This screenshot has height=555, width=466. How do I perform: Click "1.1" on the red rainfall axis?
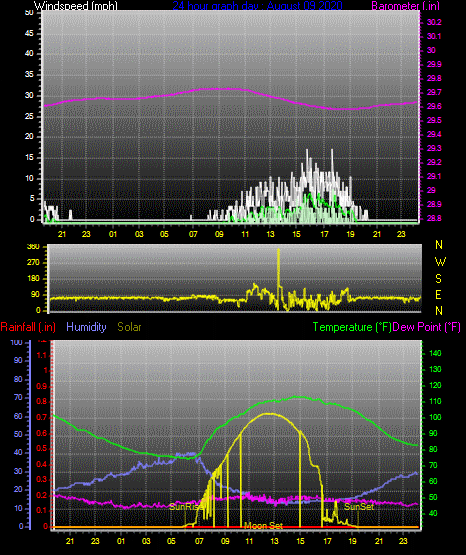click(x=42, y=355)
